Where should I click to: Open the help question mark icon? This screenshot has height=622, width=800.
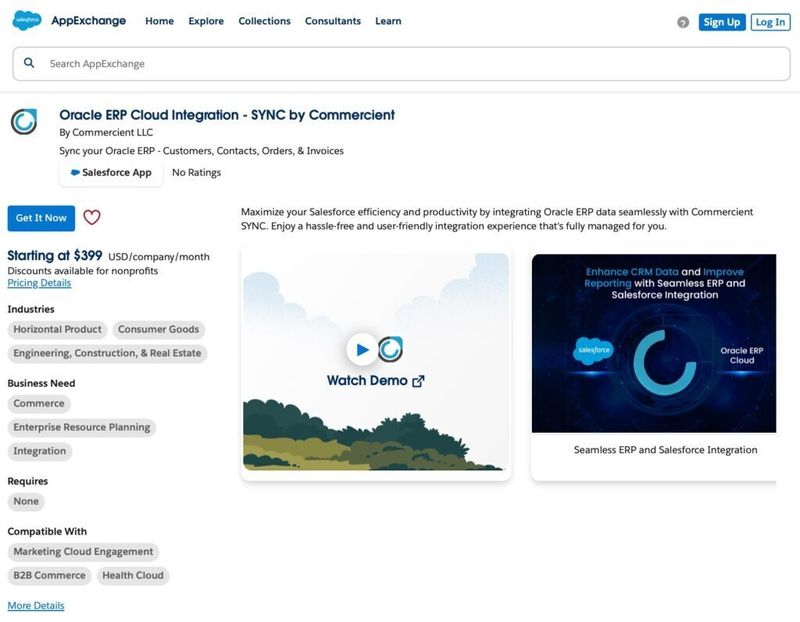coord(683,22)
